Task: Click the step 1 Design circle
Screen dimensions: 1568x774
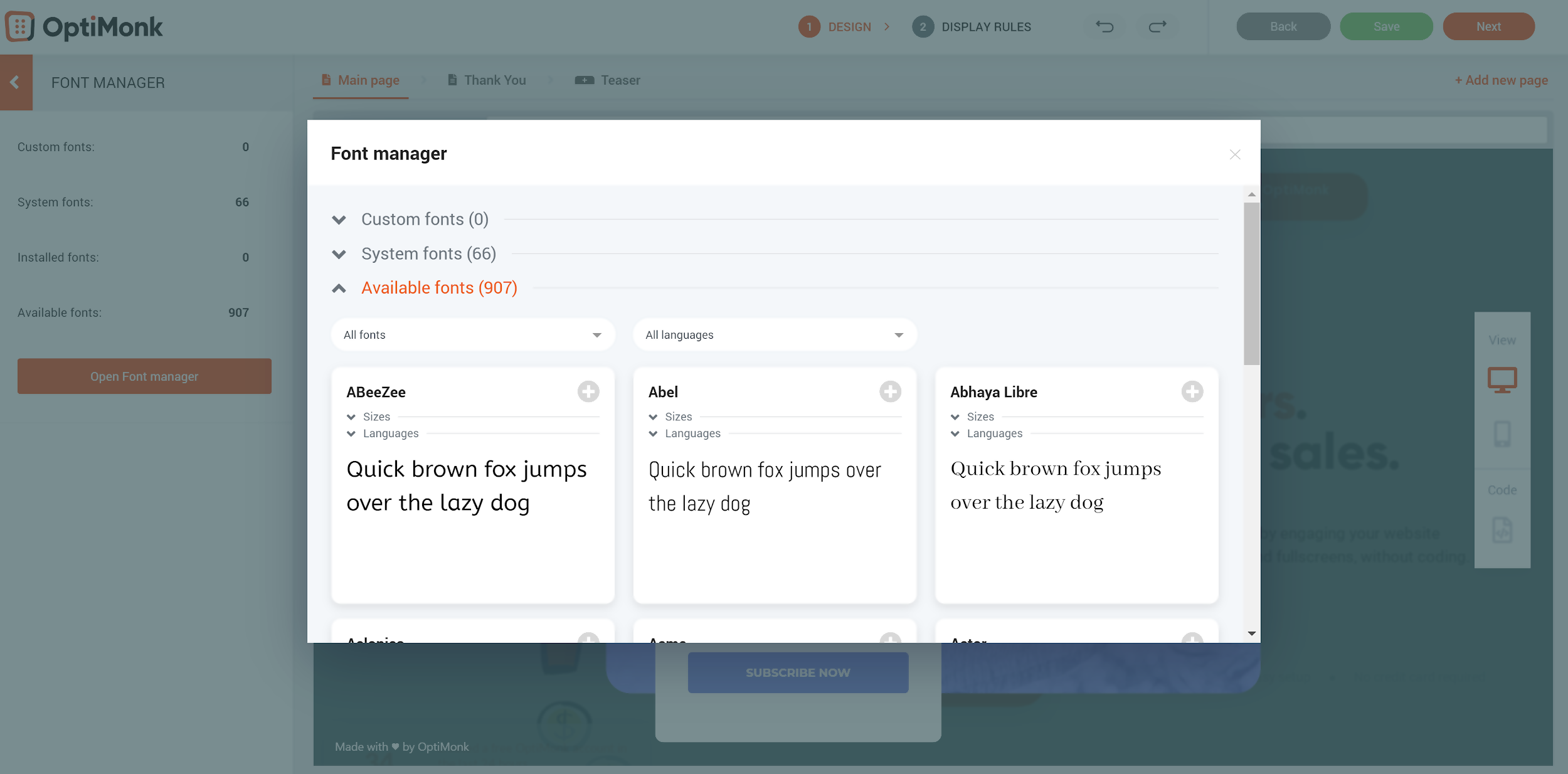Action: coord(809,26)
